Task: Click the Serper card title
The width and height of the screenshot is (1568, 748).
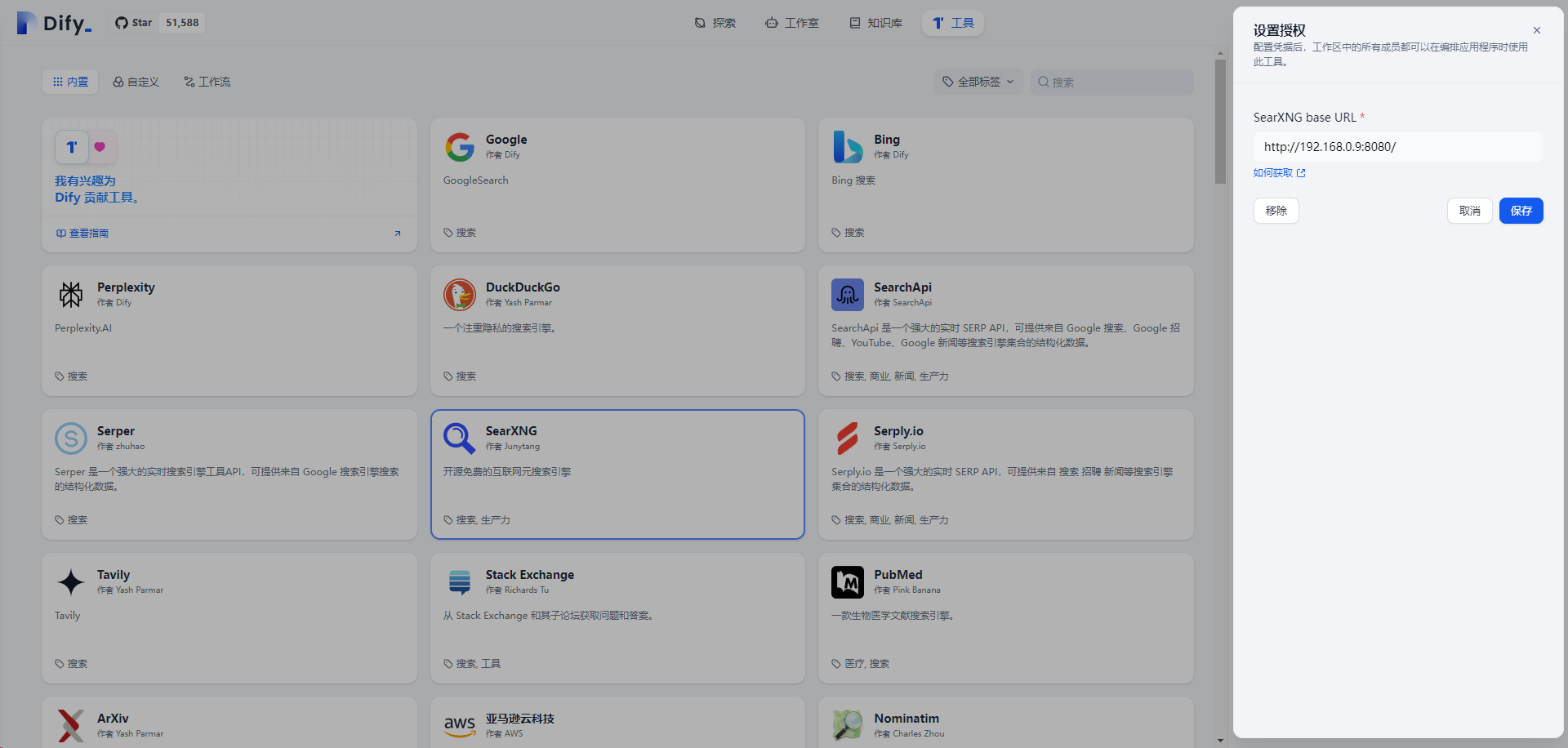Action: click(116, 431)
